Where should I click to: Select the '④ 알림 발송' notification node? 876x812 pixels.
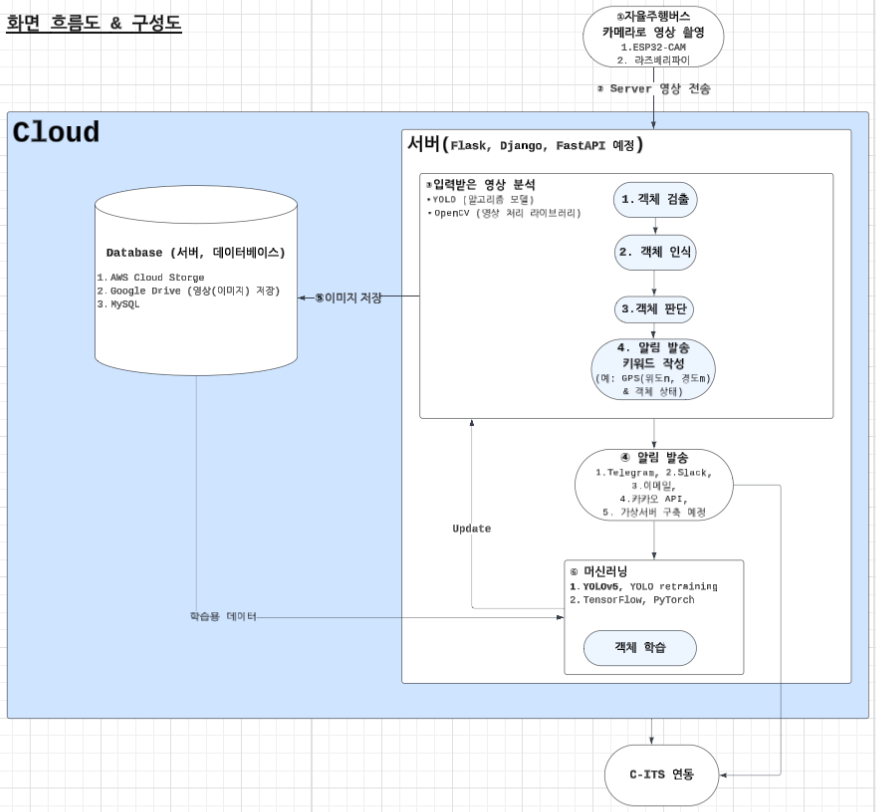click(654, 485)
